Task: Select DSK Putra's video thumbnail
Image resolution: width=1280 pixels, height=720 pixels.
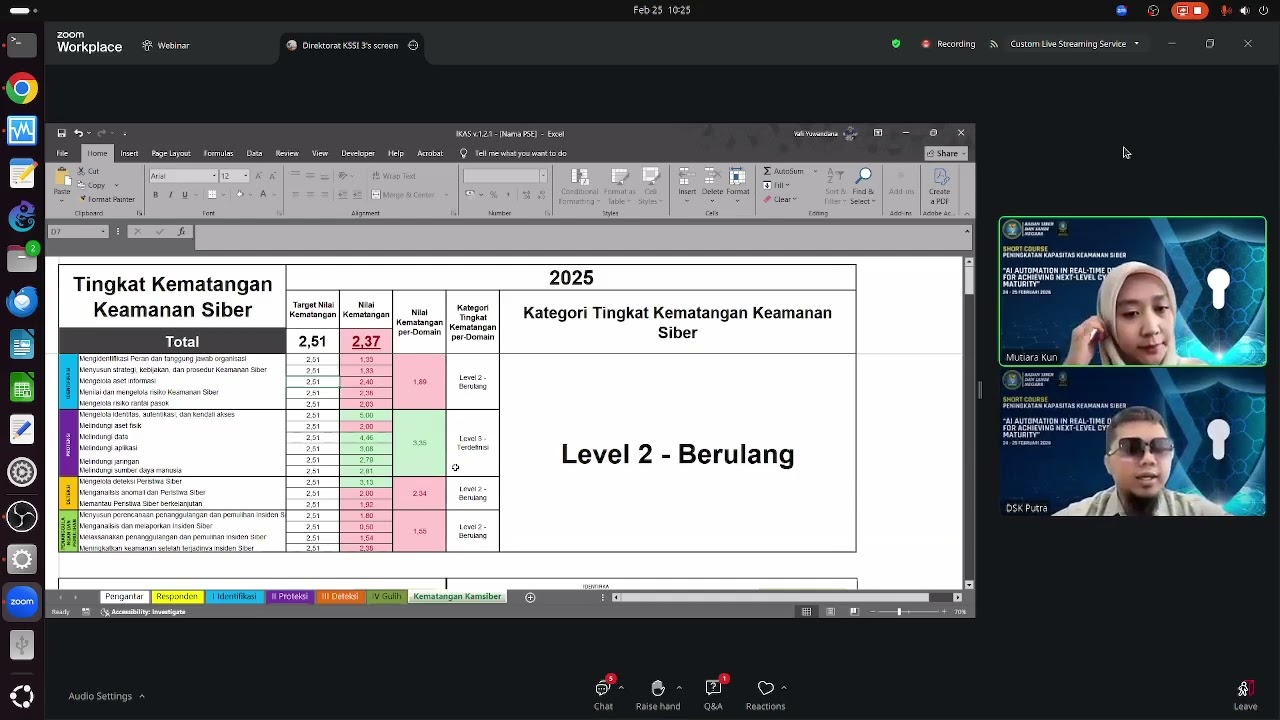Action: [x=1132, y=443]
